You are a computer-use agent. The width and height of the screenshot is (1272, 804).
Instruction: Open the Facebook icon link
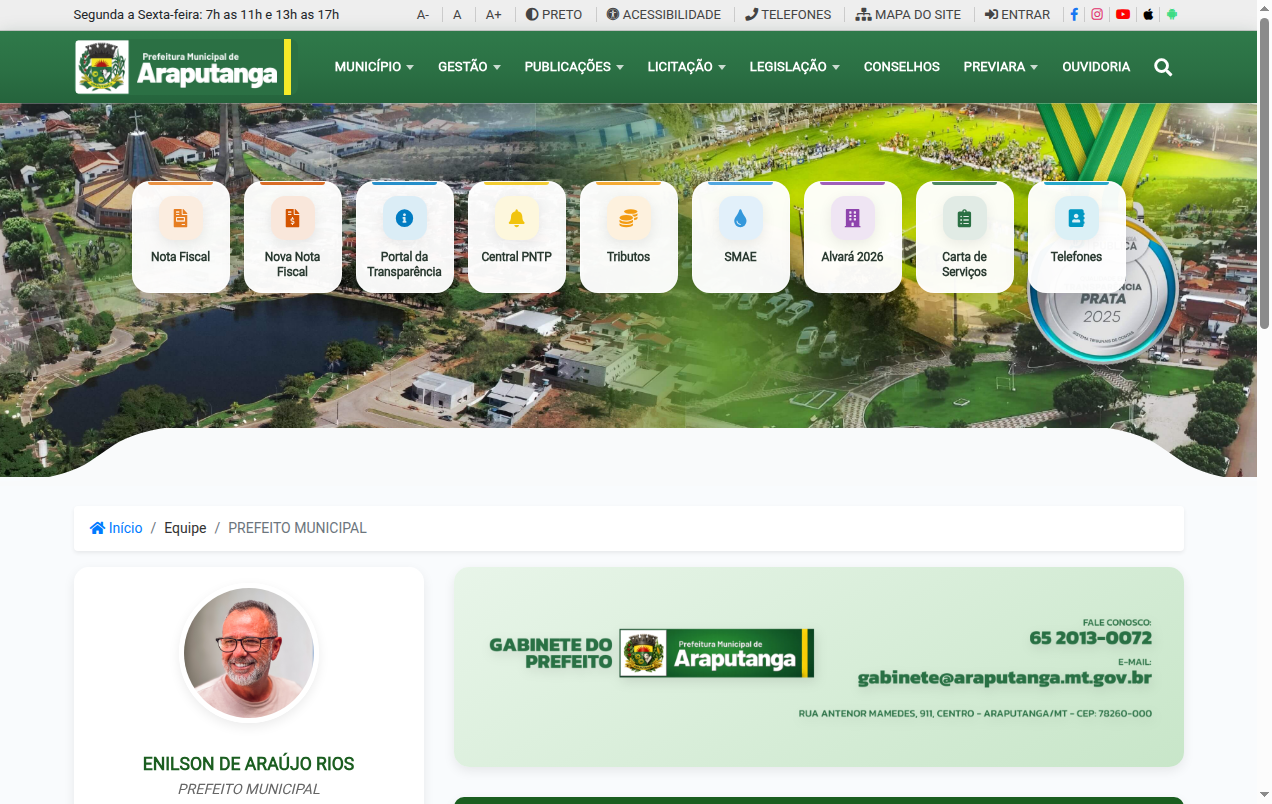click(x=1074, y=15)
